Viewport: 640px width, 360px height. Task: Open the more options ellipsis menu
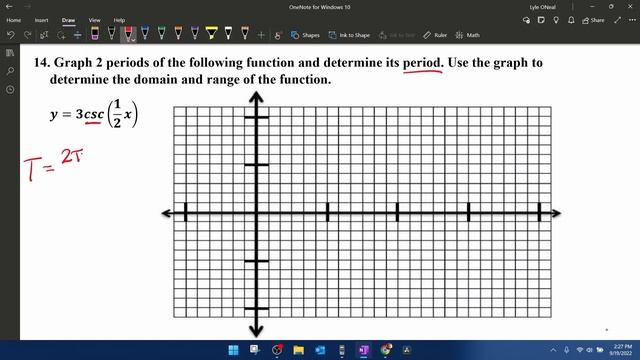point(632,20)
